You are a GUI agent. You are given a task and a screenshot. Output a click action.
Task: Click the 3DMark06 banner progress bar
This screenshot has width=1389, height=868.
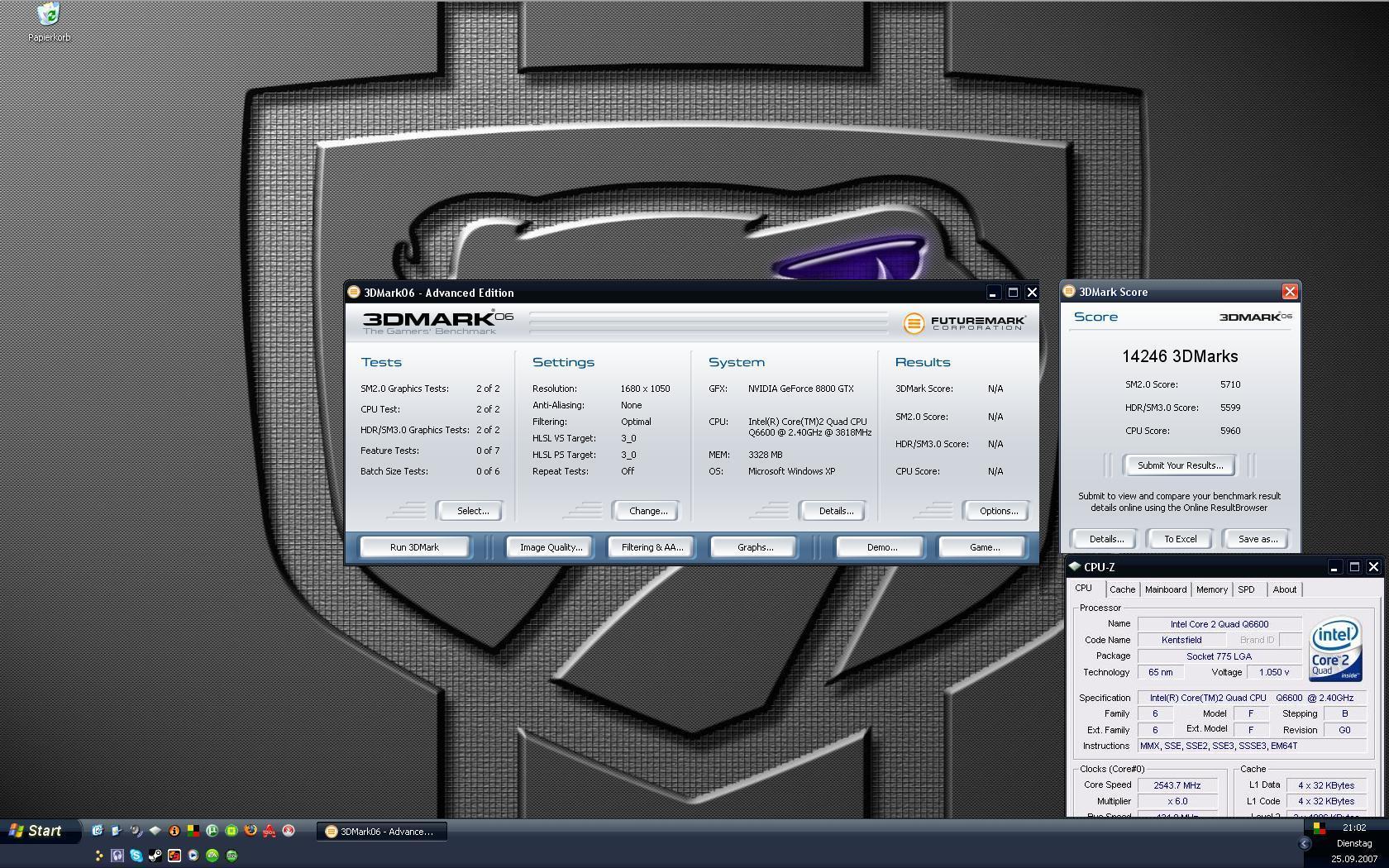(708, 322)
